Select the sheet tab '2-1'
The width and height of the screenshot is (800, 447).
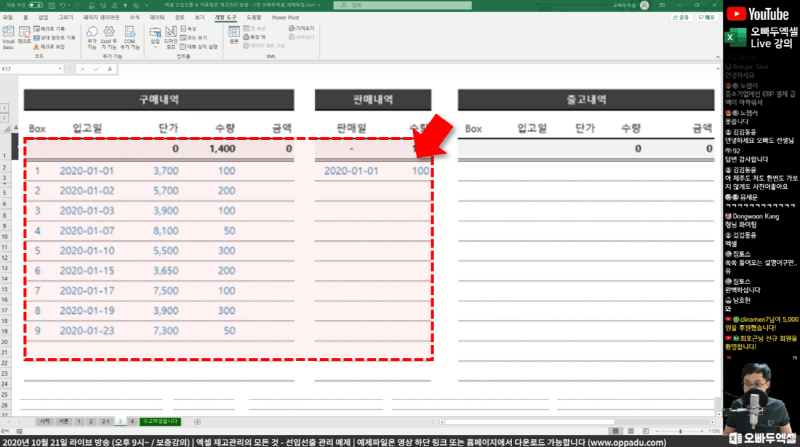click(x=105, y=421)
